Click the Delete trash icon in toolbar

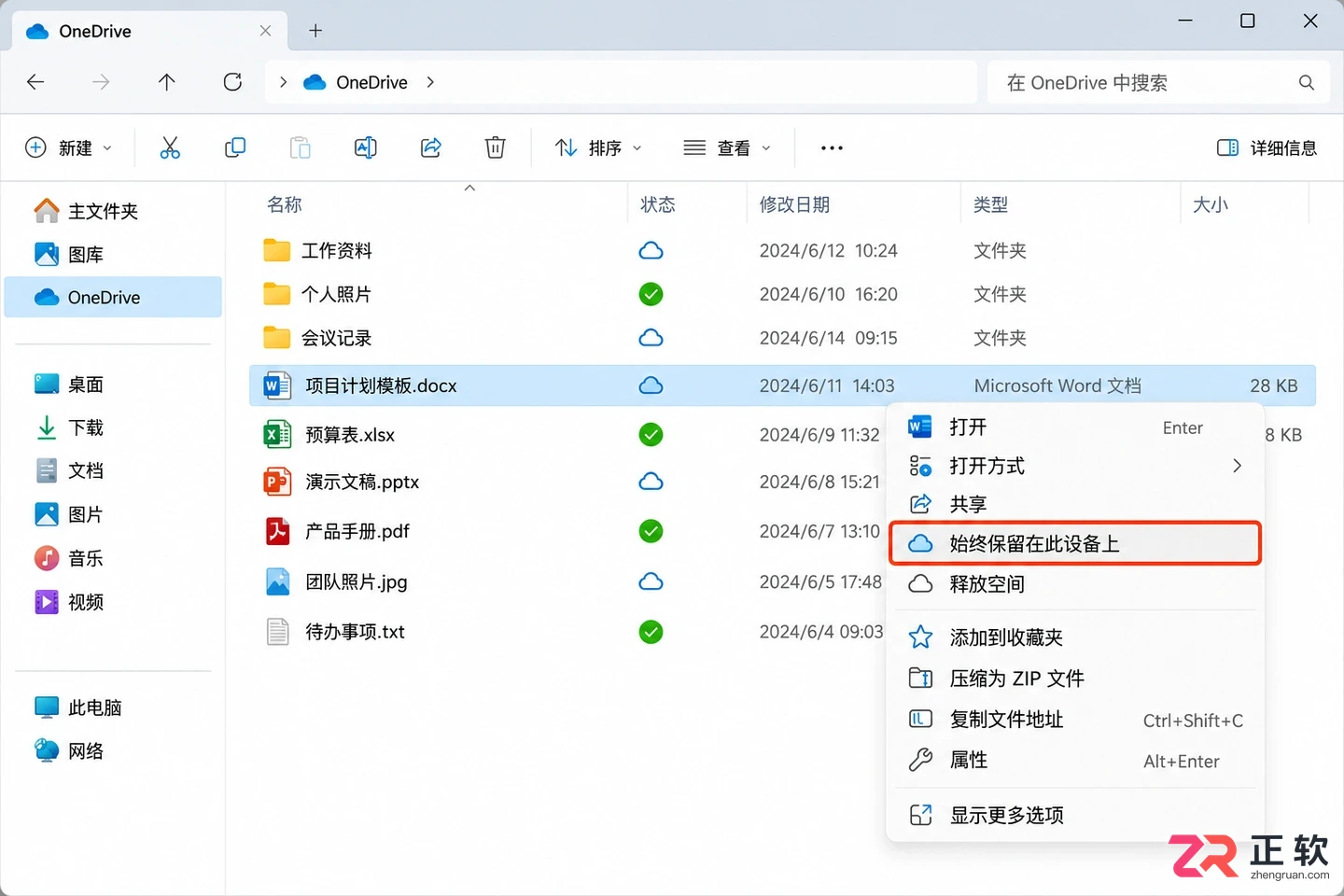pyautogui.click(x=496, y=147)
